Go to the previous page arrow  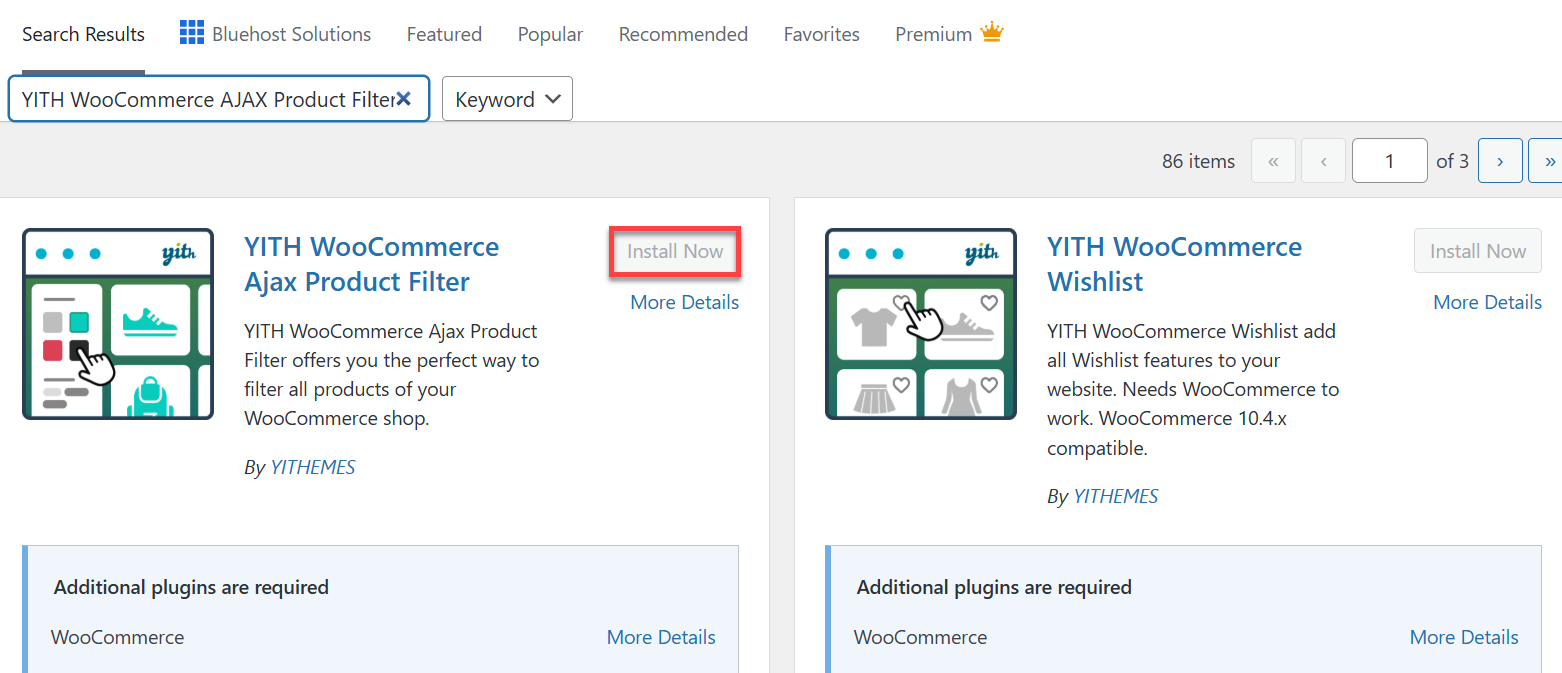1323,160
